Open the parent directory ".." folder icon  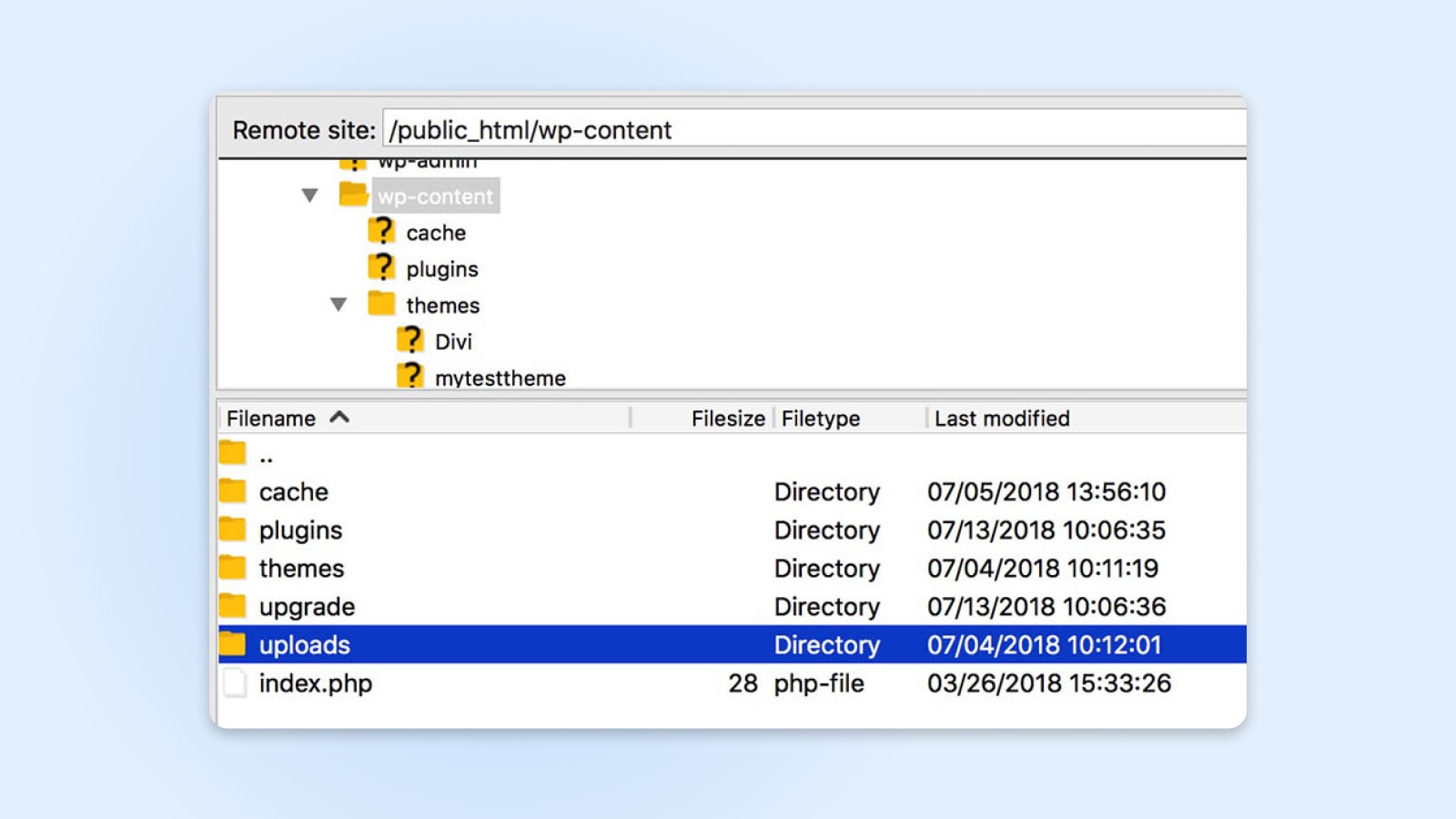click(234, 452)
